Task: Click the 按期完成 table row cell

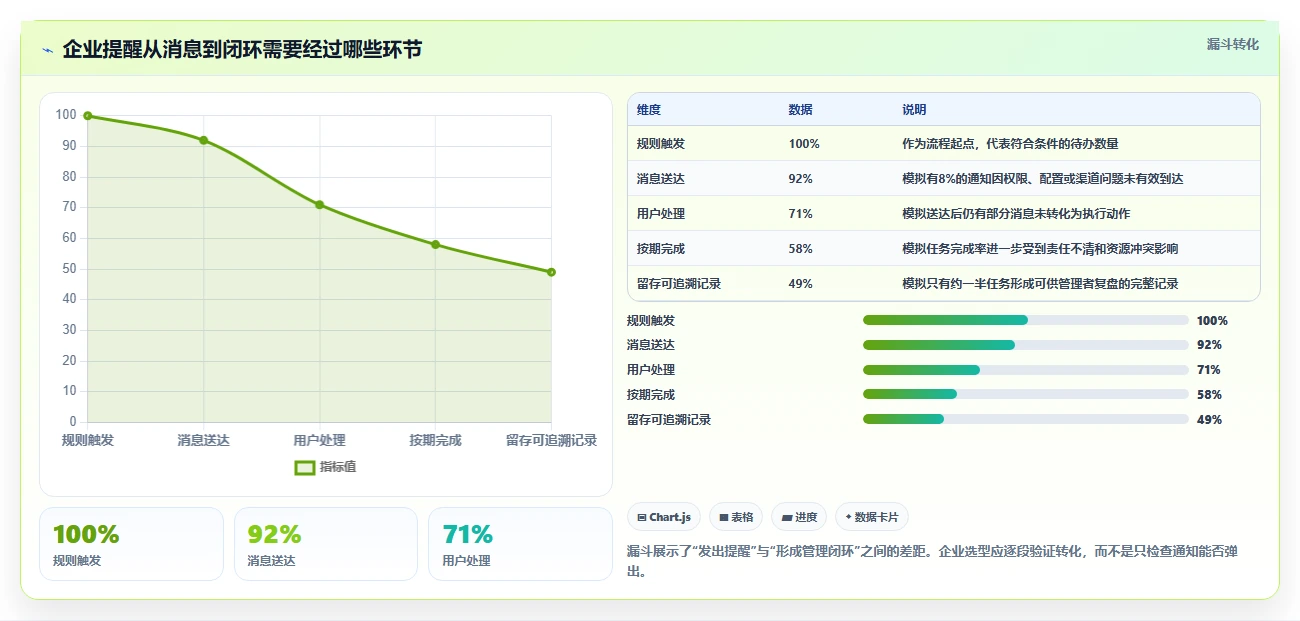Action: tap(661, 249)
